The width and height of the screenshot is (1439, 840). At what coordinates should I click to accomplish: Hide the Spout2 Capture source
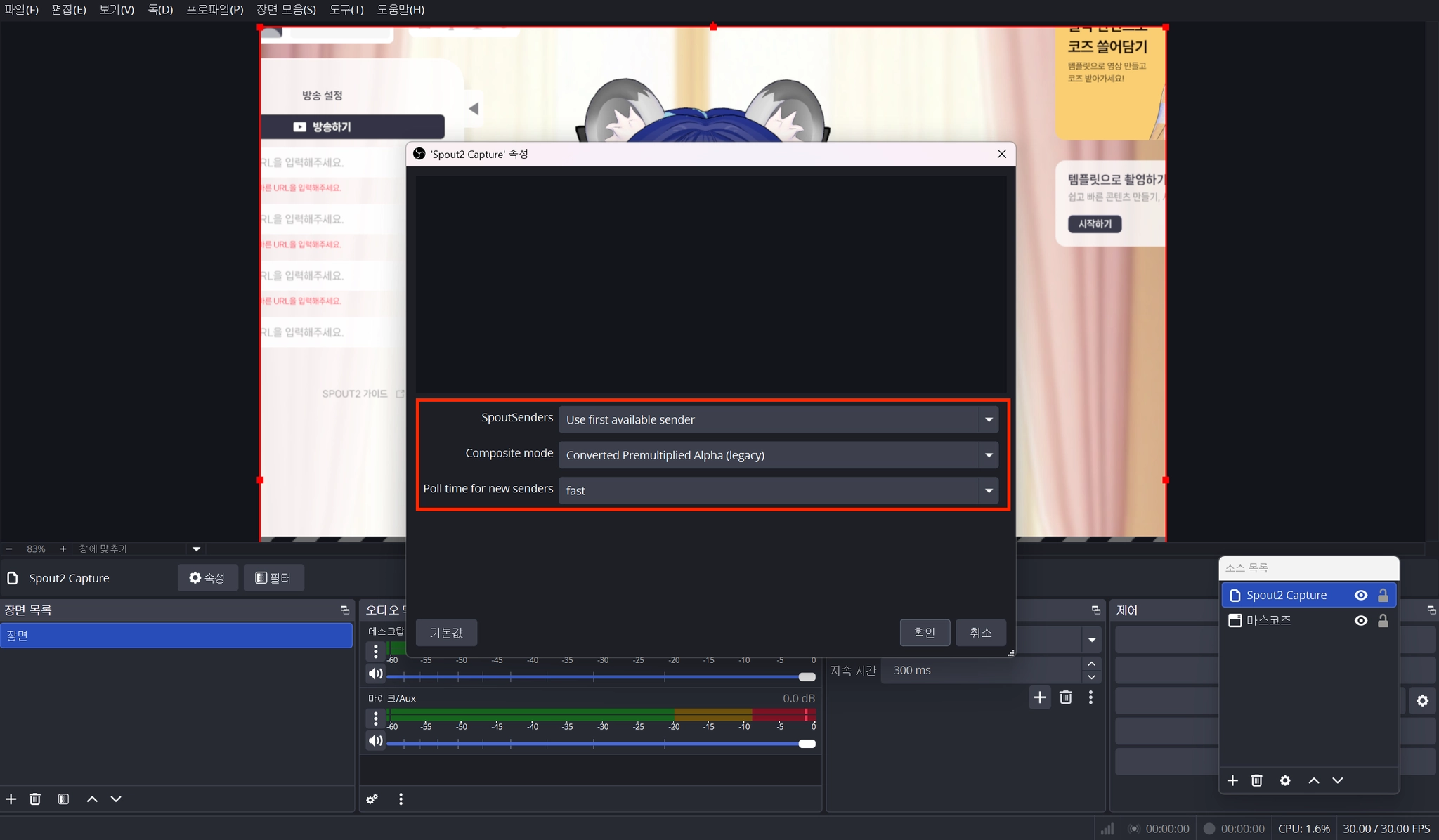1361,596
